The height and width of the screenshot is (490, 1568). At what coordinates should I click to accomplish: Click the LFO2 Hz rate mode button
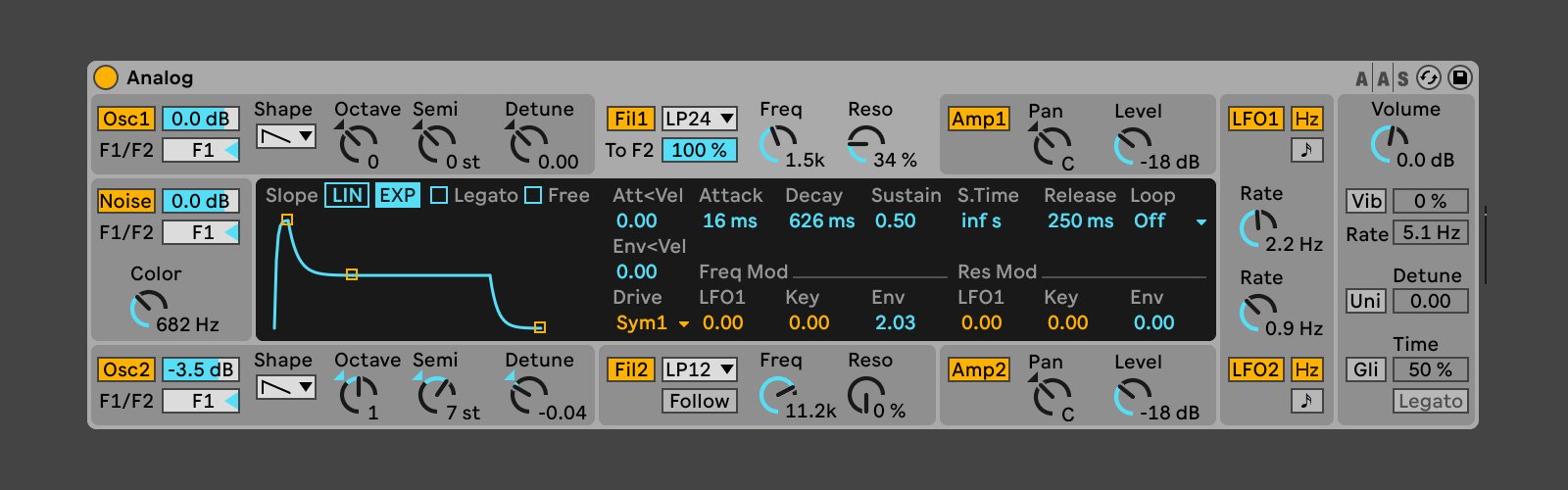[x=1306, y=369]
